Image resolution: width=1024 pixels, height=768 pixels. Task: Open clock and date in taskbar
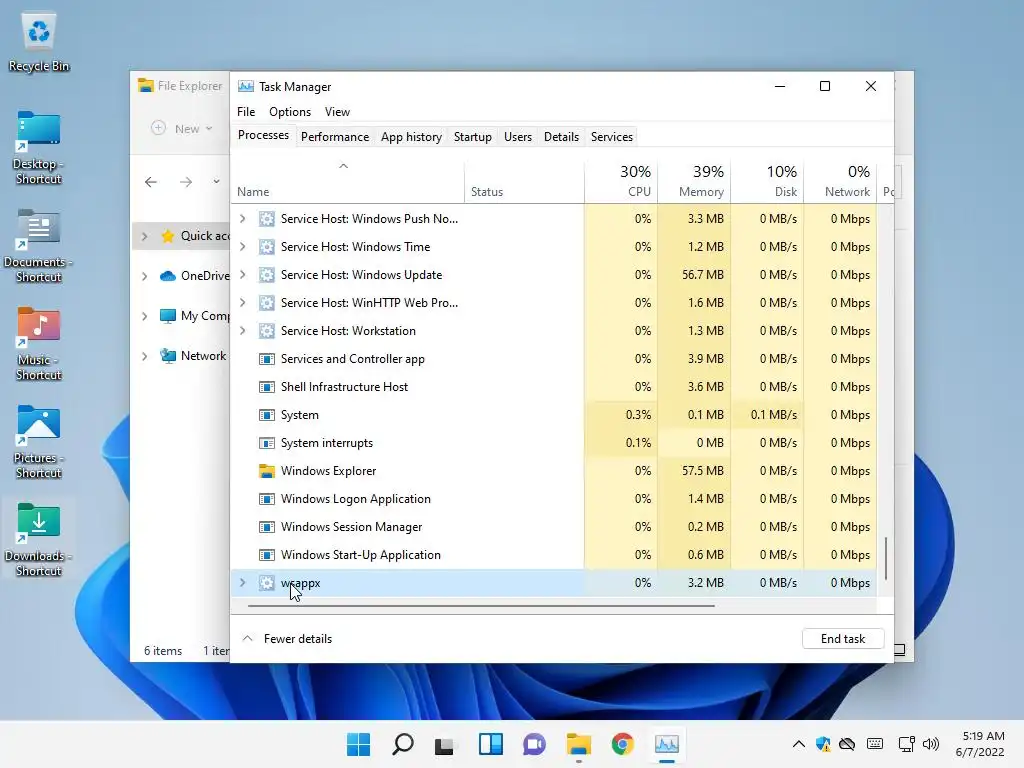coord(980,744)
